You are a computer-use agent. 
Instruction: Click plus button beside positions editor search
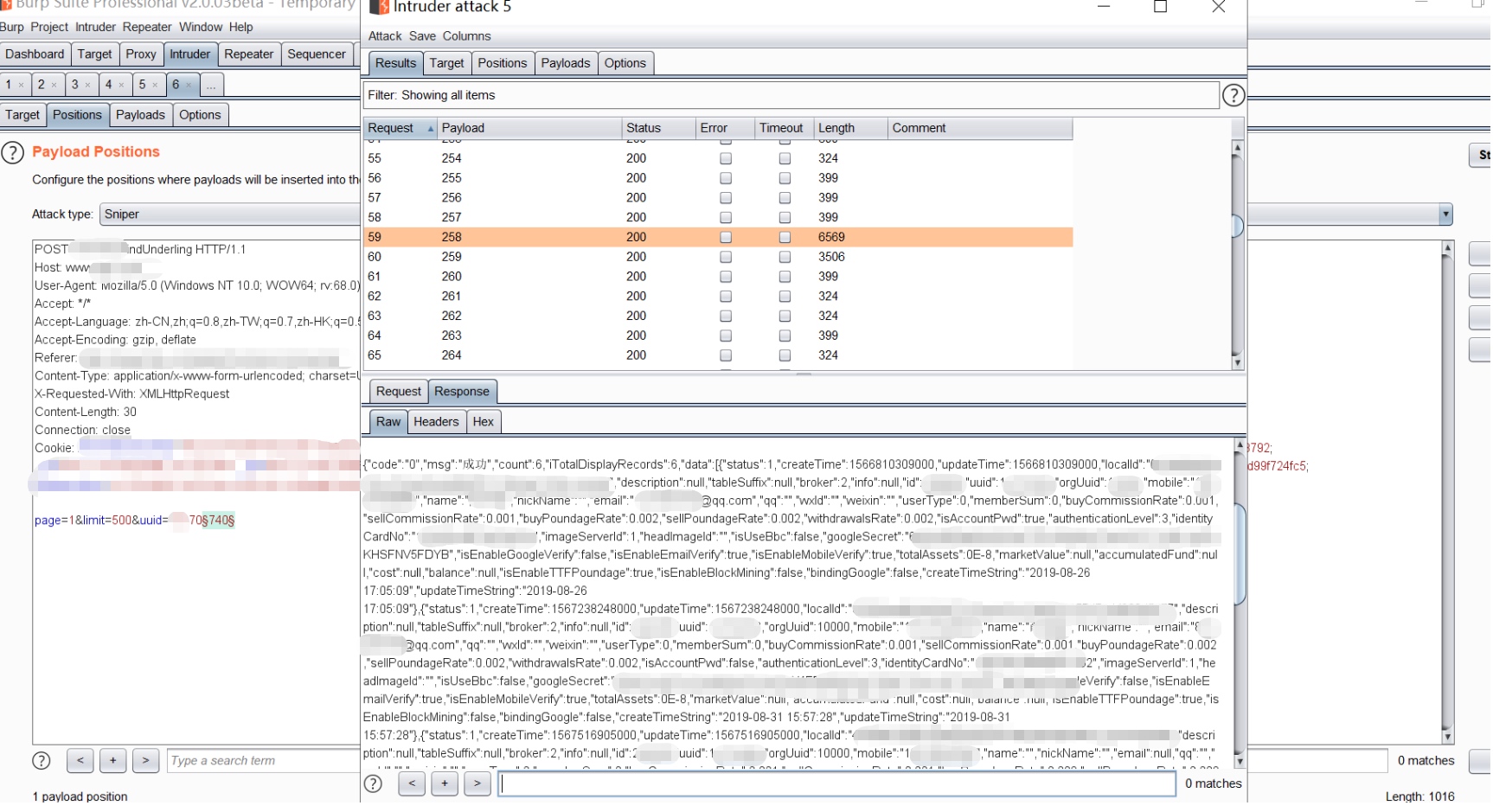point(113,761)
